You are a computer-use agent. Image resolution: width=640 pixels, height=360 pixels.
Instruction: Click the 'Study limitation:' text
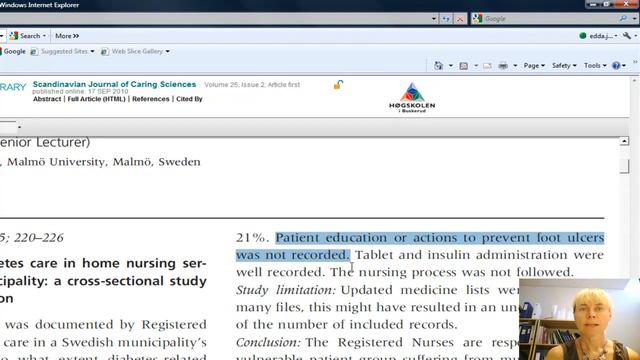point(286,290)
